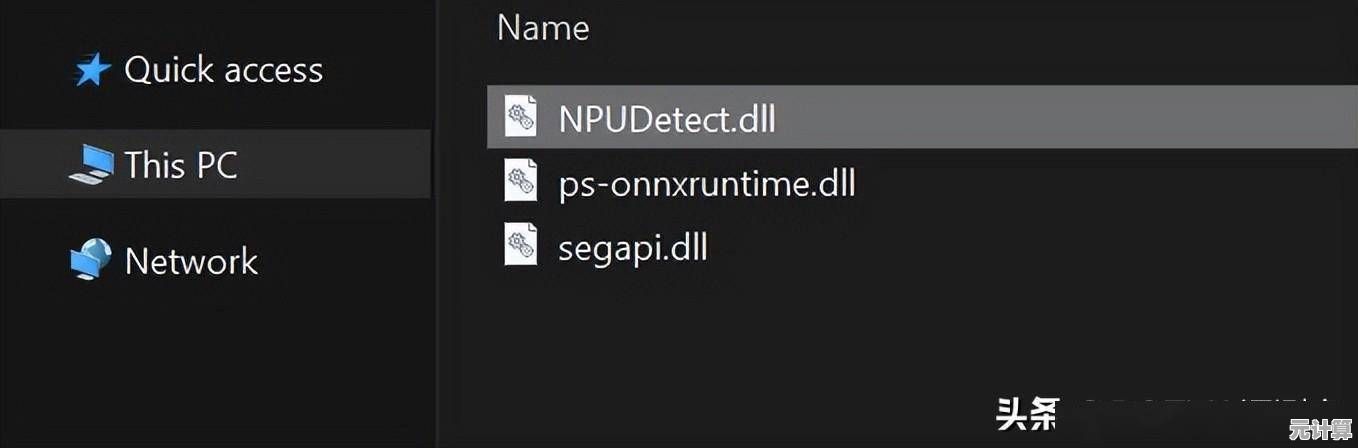Click the NPUDetect.dll file icon
The image size is (1358, 448).
point(521,119)
